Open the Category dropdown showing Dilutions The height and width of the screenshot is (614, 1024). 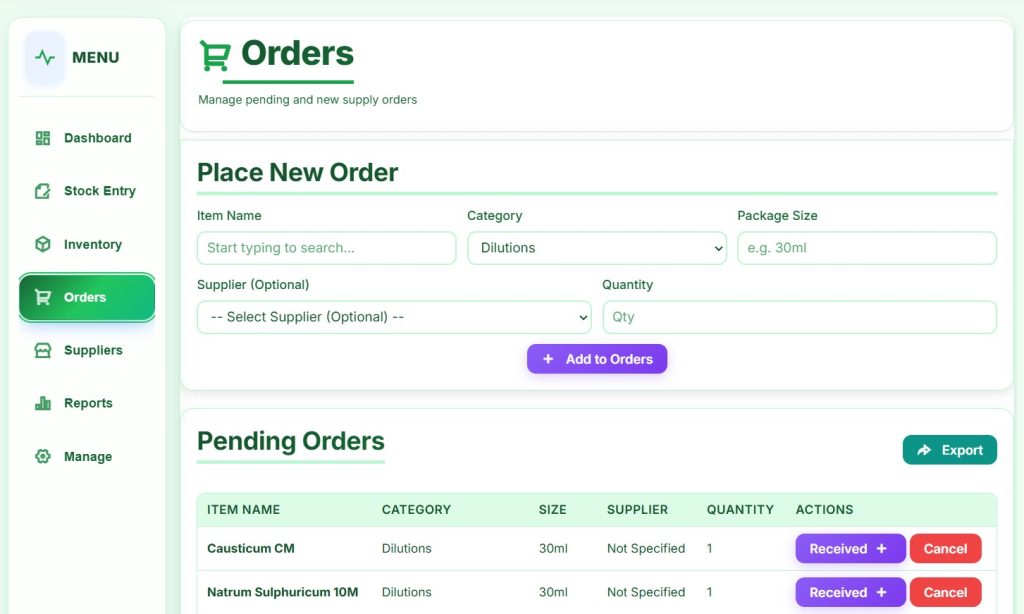[596, 248]
